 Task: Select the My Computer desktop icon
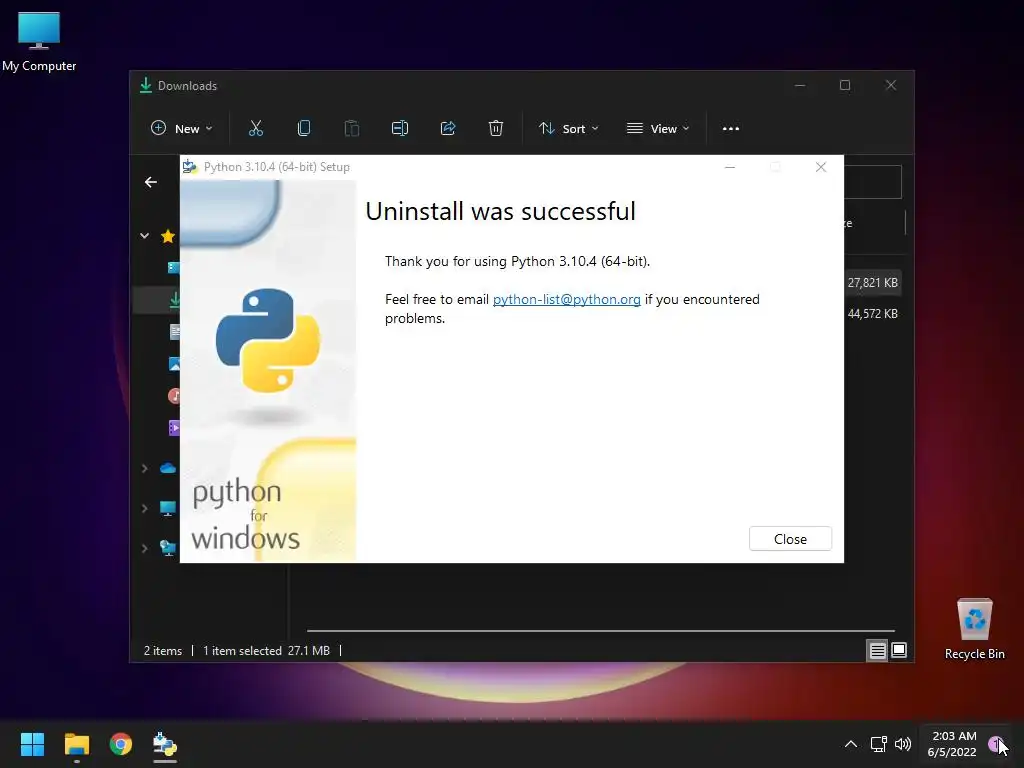[x=39, y=41]
